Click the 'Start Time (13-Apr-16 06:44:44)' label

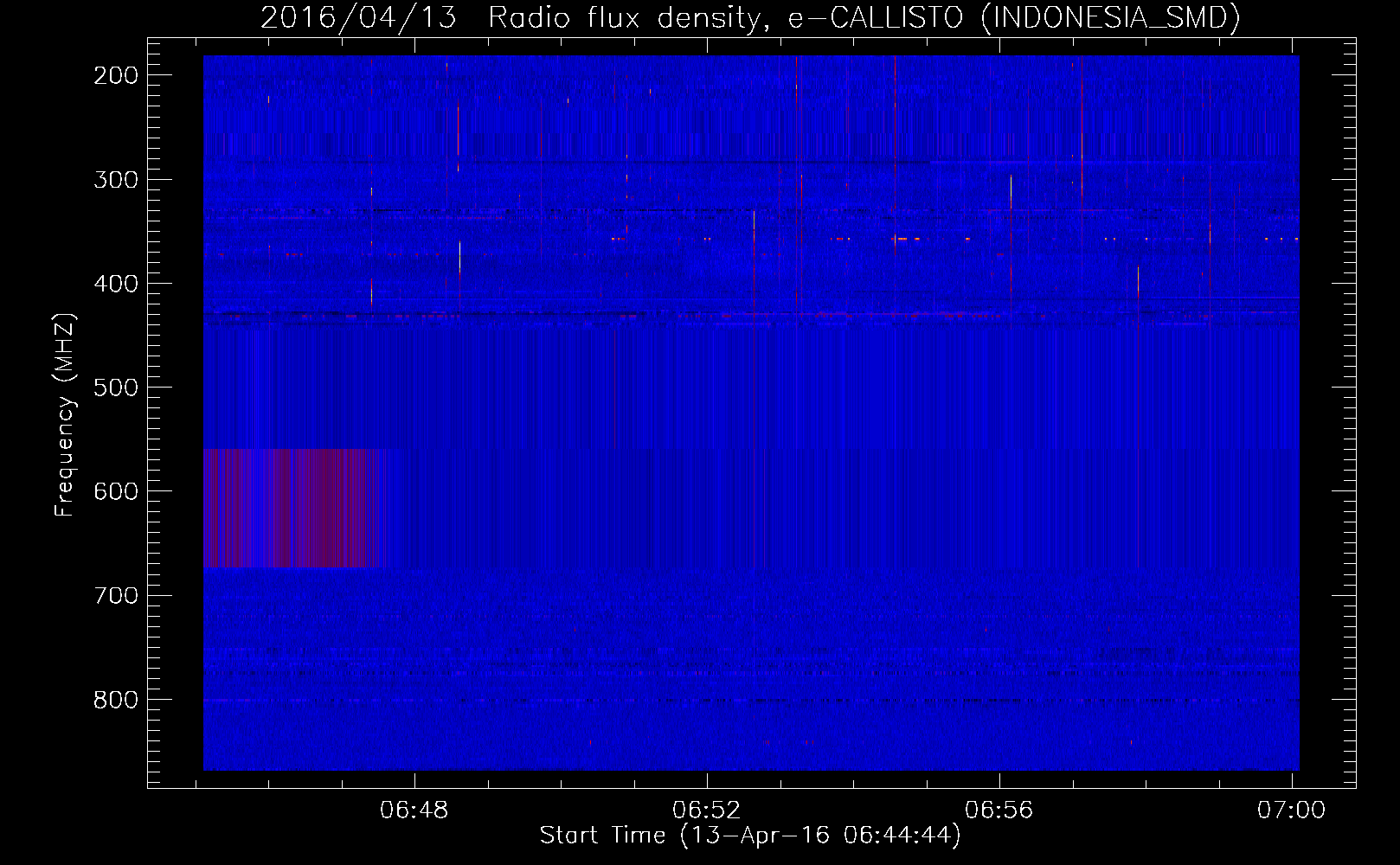point(750,836)
